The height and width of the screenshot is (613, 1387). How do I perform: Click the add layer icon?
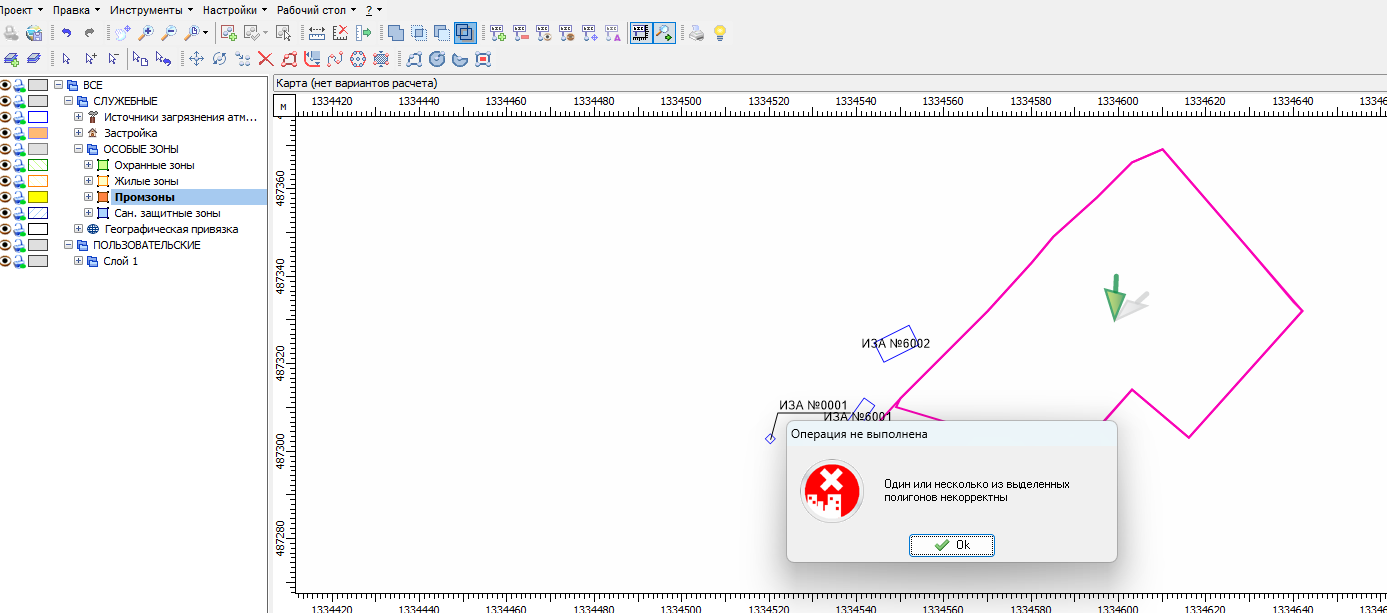click(x=12, y=59)
